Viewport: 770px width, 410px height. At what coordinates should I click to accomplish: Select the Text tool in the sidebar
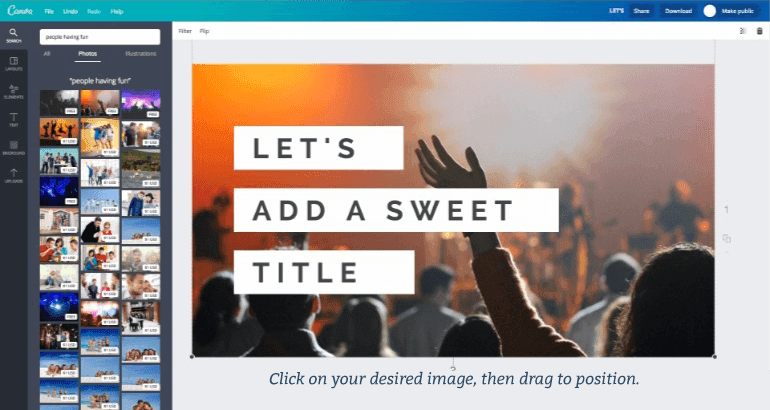tap(13, 119)
